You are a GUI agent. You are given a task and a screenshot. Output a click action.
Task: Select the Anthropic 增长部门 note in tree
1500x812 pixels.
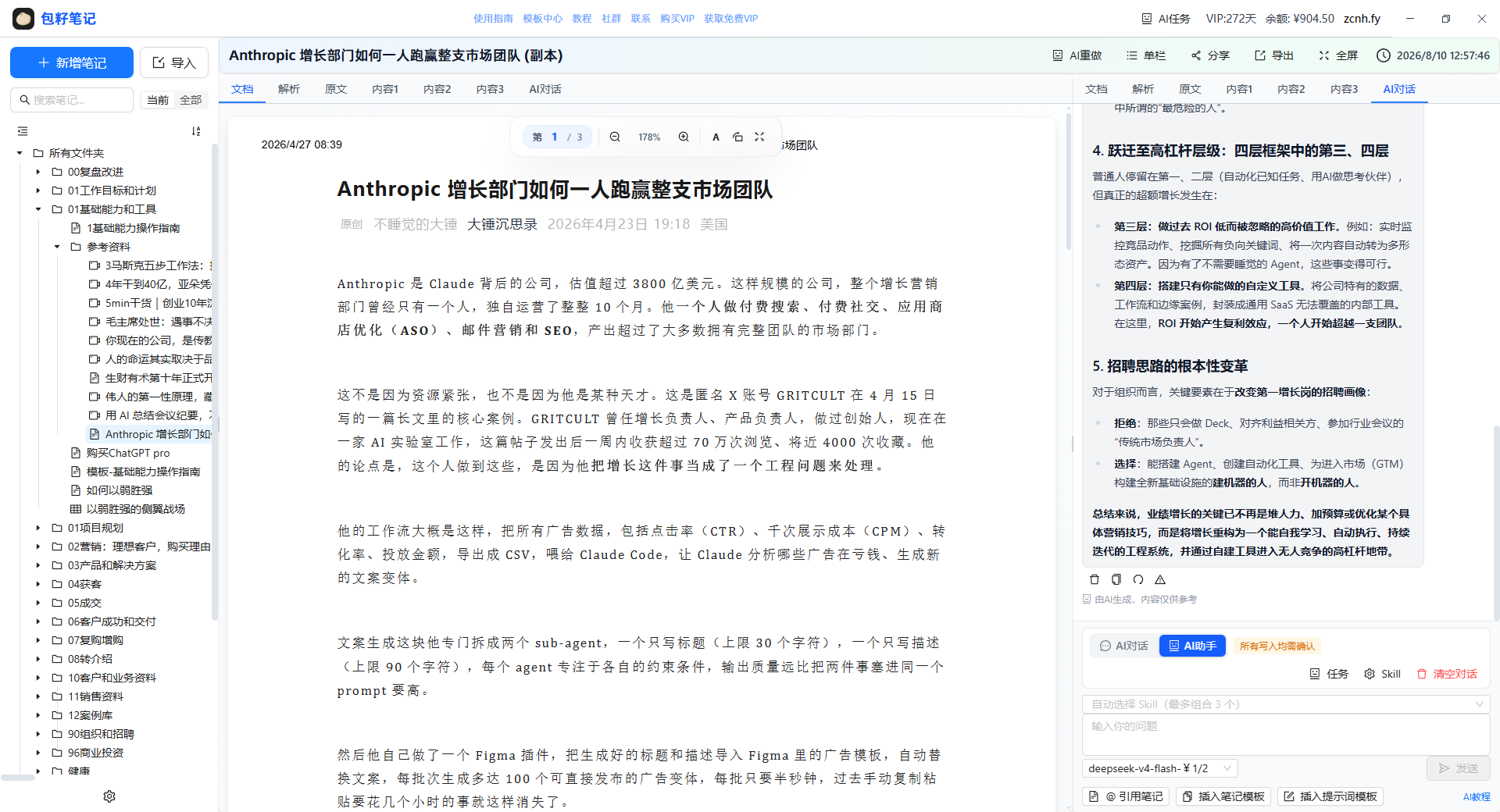coord(149,434)
